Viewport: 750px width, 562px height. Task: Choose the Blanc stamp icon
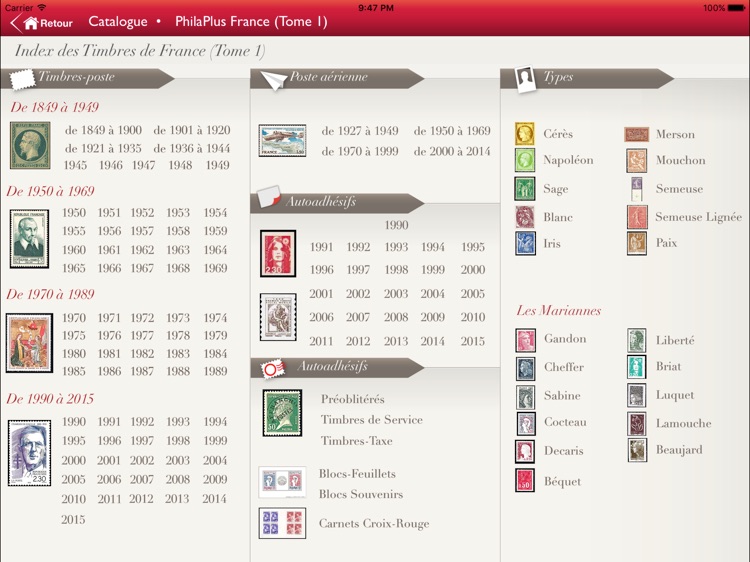(x=525, y=217)
